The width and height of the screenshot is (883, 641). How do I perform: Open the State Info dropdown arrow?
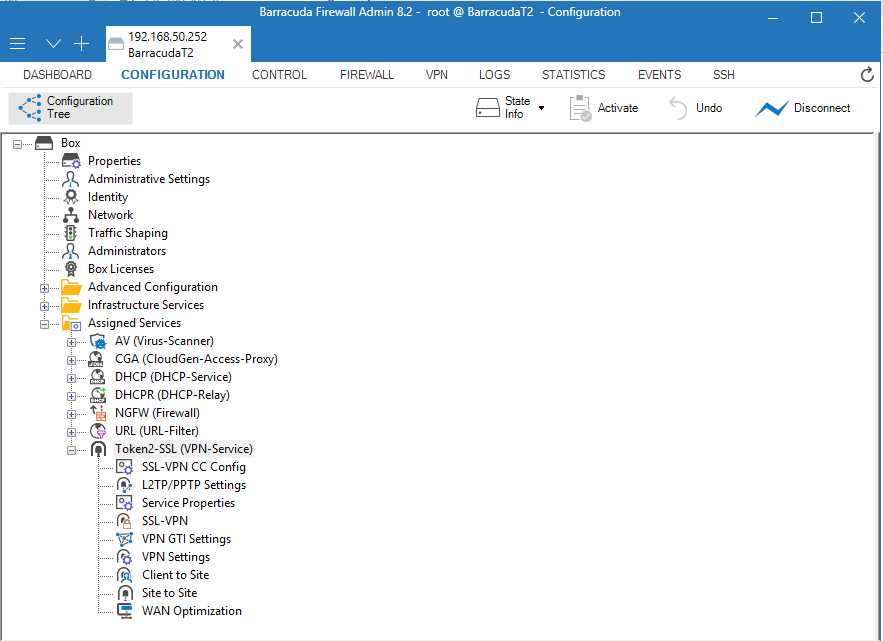541,108
